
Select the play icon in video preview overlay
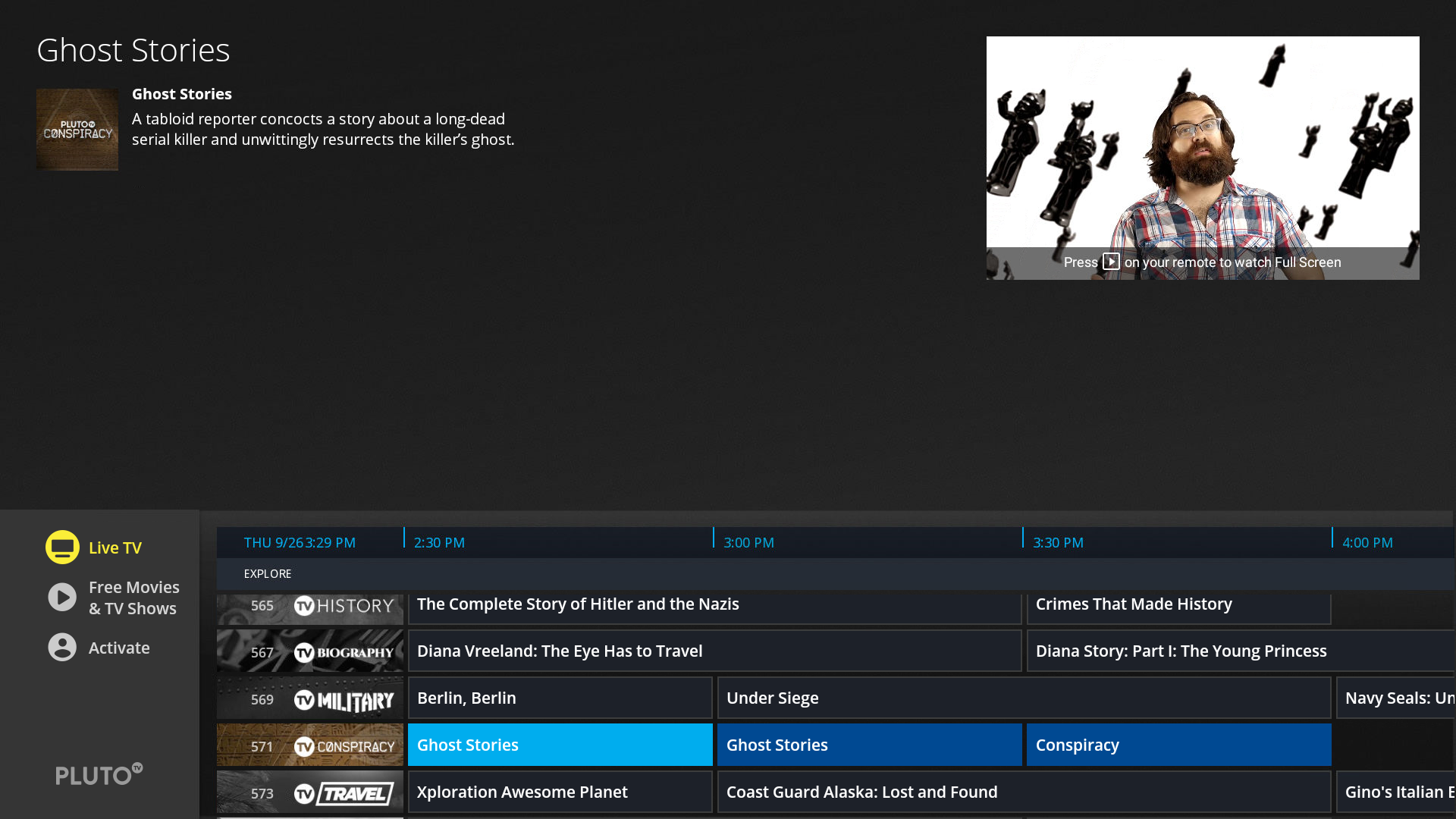tap(1111, 262)
